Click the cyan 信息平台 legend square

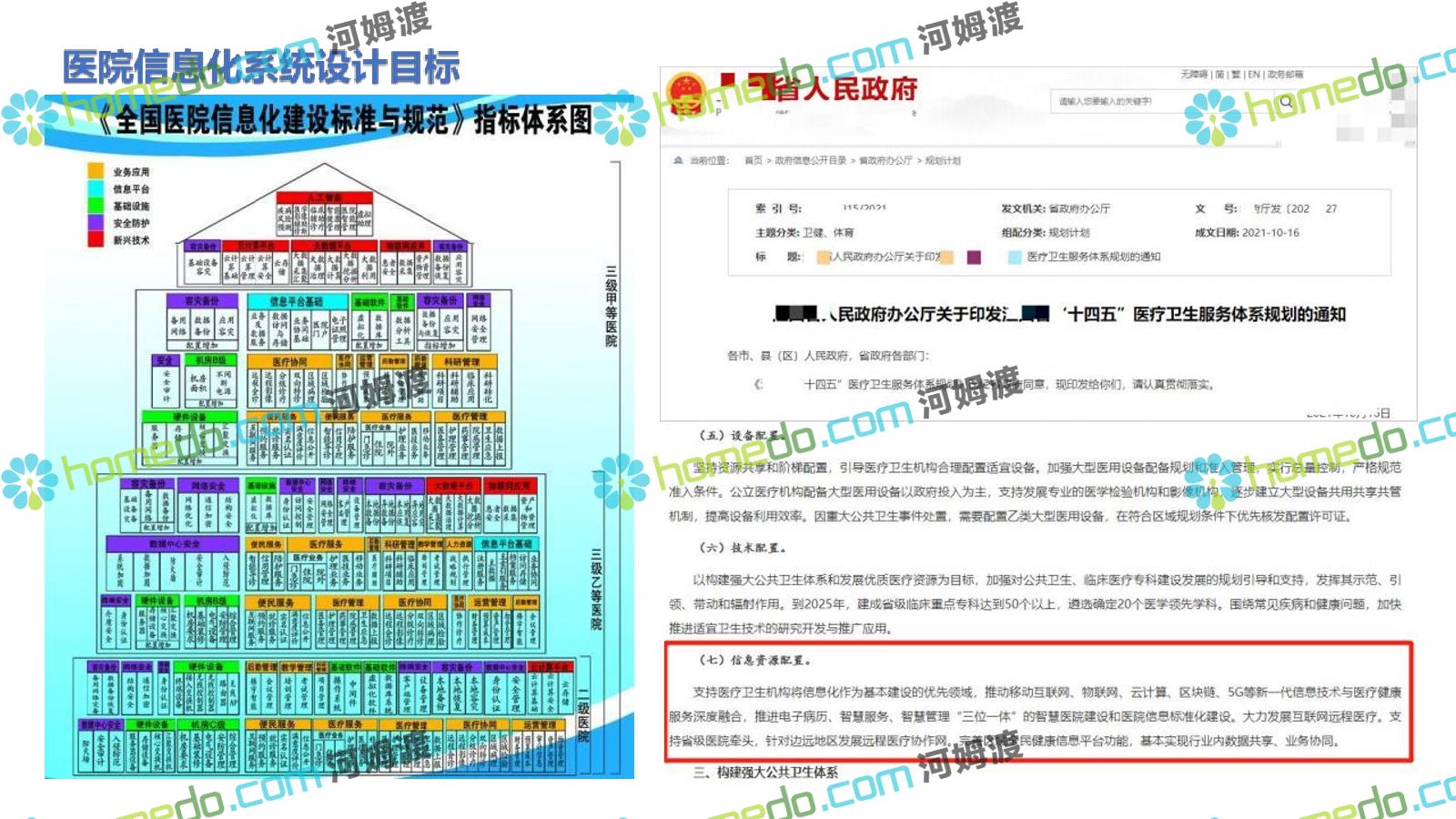96,188
